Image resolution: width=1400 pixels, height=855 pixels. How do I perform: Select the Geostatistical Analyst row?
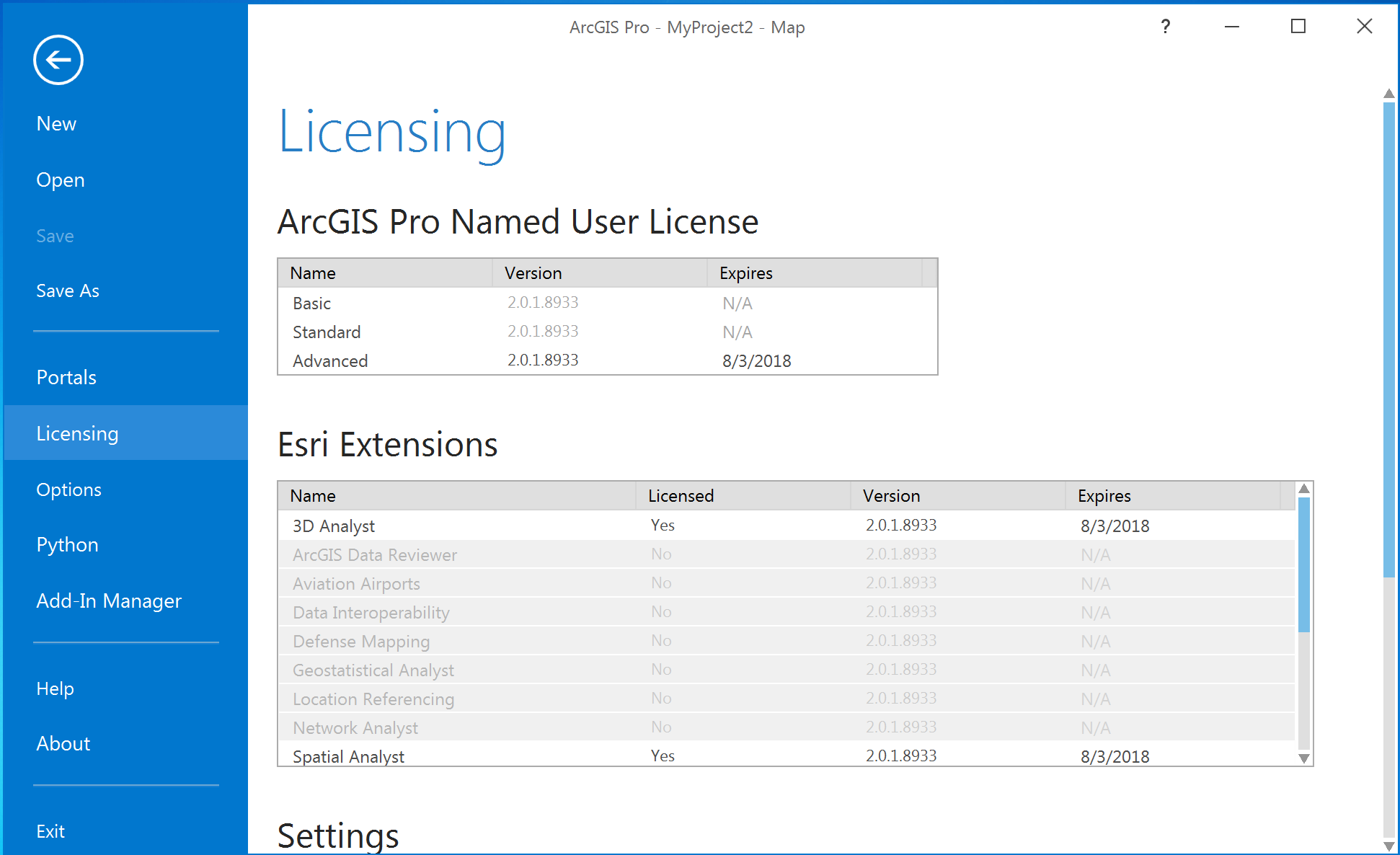(787, 670)
